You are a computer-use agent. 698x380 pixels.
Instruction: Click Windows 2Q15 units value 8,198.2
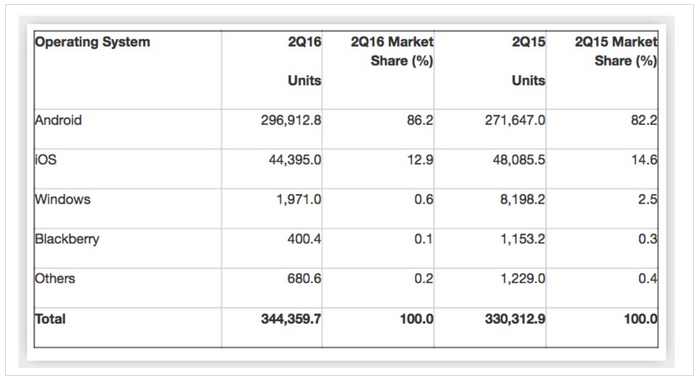[x=523, y=200]
